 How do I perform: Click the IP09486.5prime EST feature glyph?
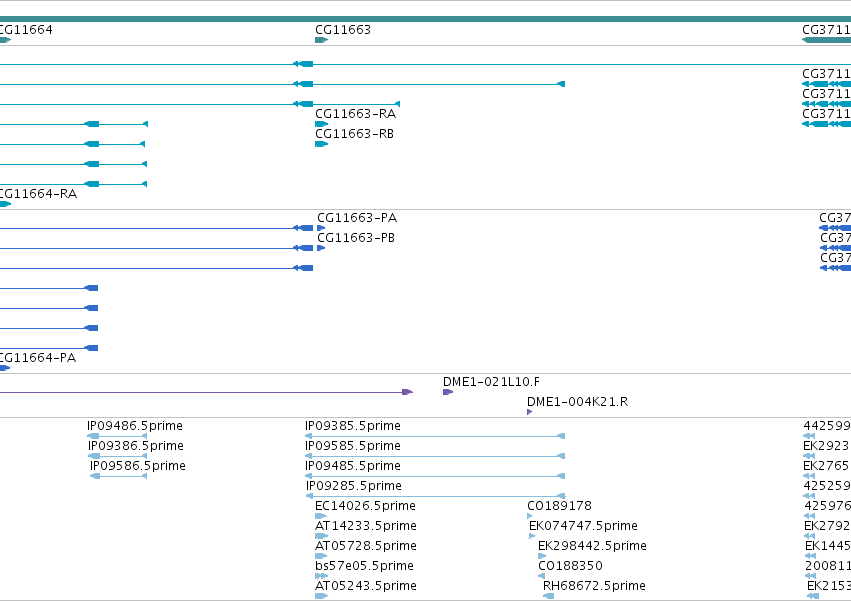click(x=117, y=436)
